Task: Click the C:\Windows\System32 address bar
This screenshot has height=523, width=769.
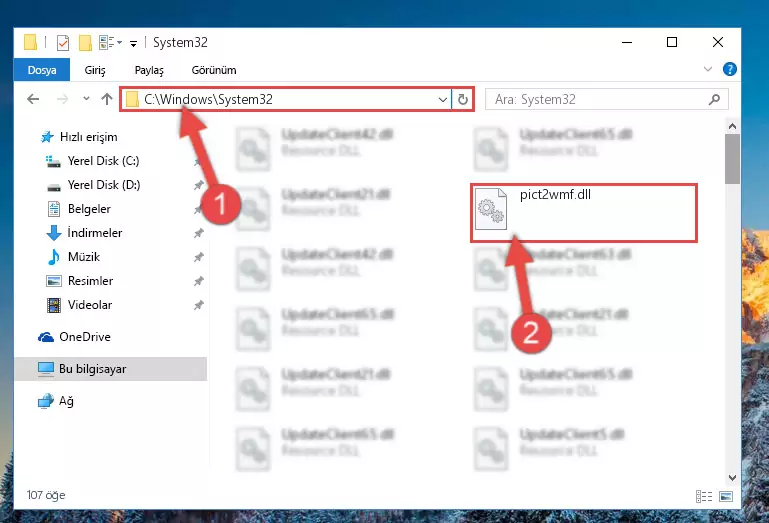Action: click(x=285, y=100)
